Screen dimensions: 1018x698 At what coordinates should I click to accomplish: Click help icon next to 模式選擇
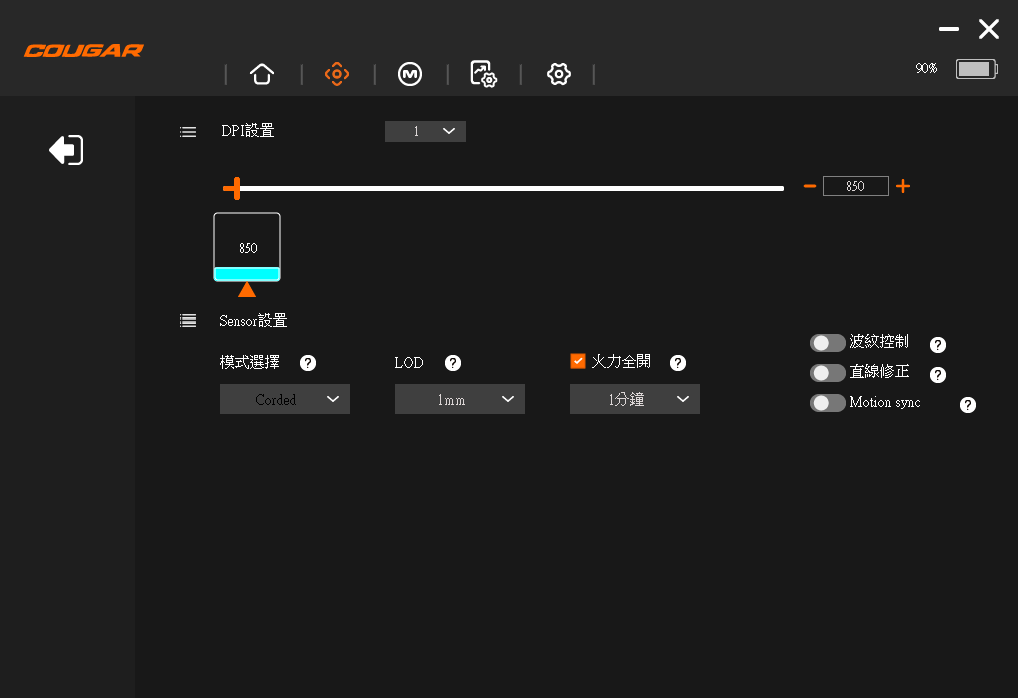click(308, 363)
